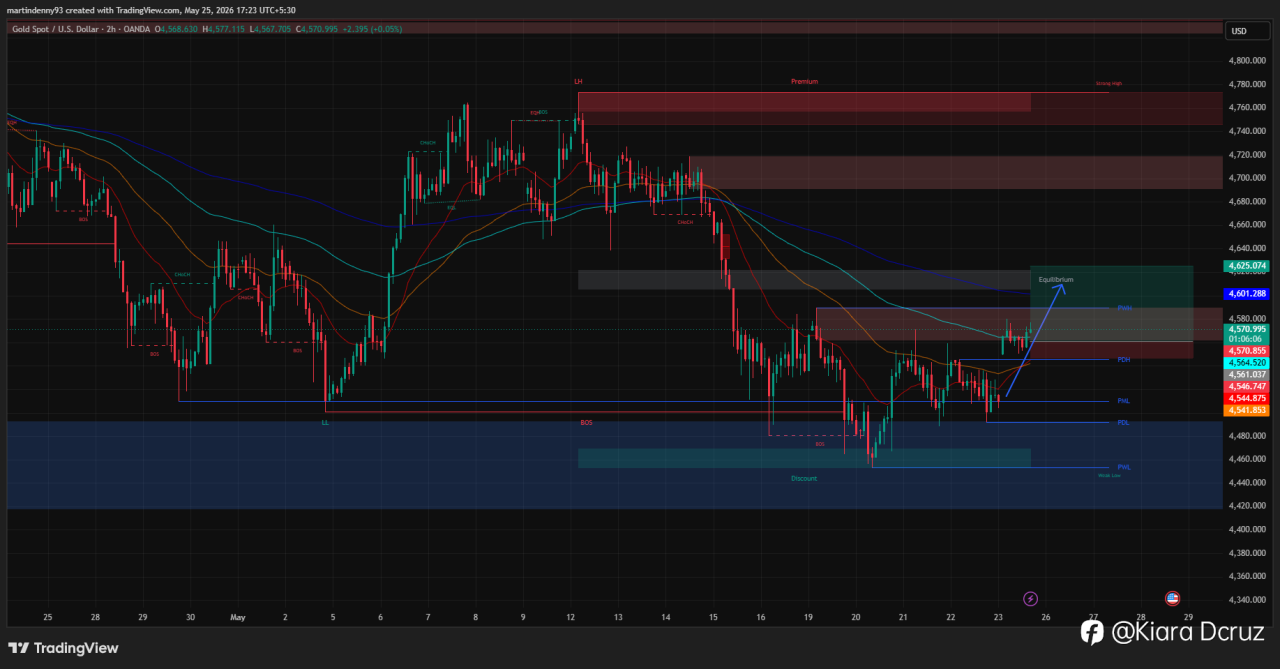Click the PWL level line label
Image resolution: width=1280 pixels, height=669 pixels.
point(1124,467)
